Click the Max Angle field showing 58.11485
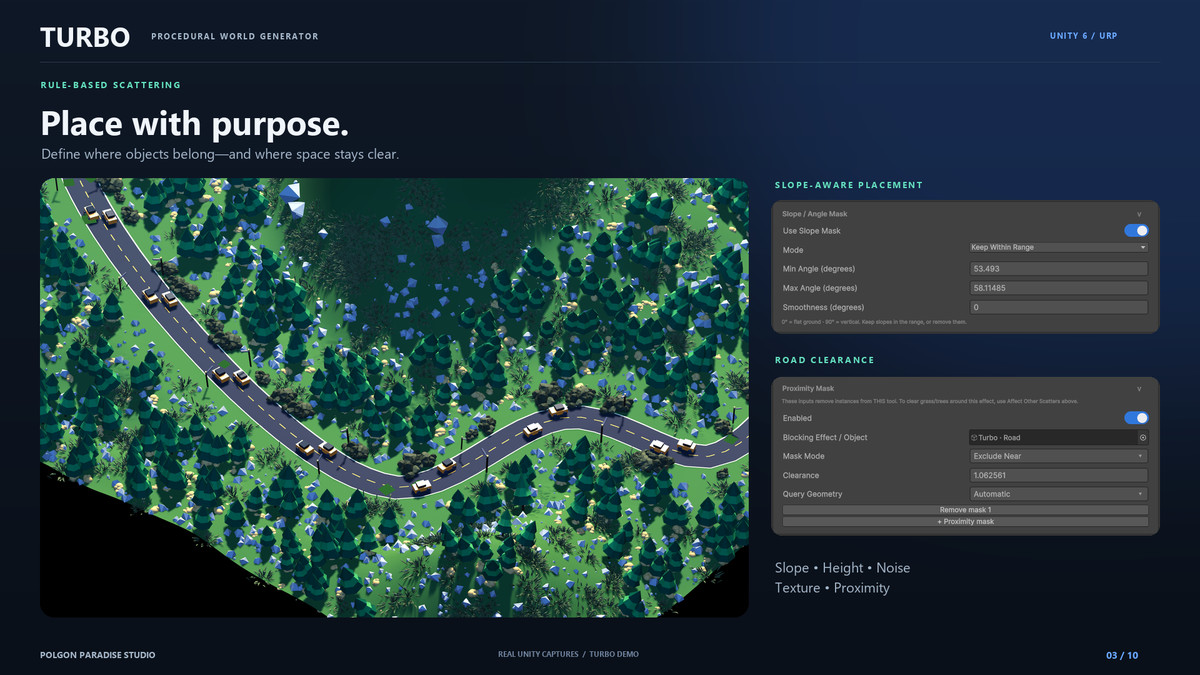The width and height of the screenshot is (1200, 675). coord(1058,288)
